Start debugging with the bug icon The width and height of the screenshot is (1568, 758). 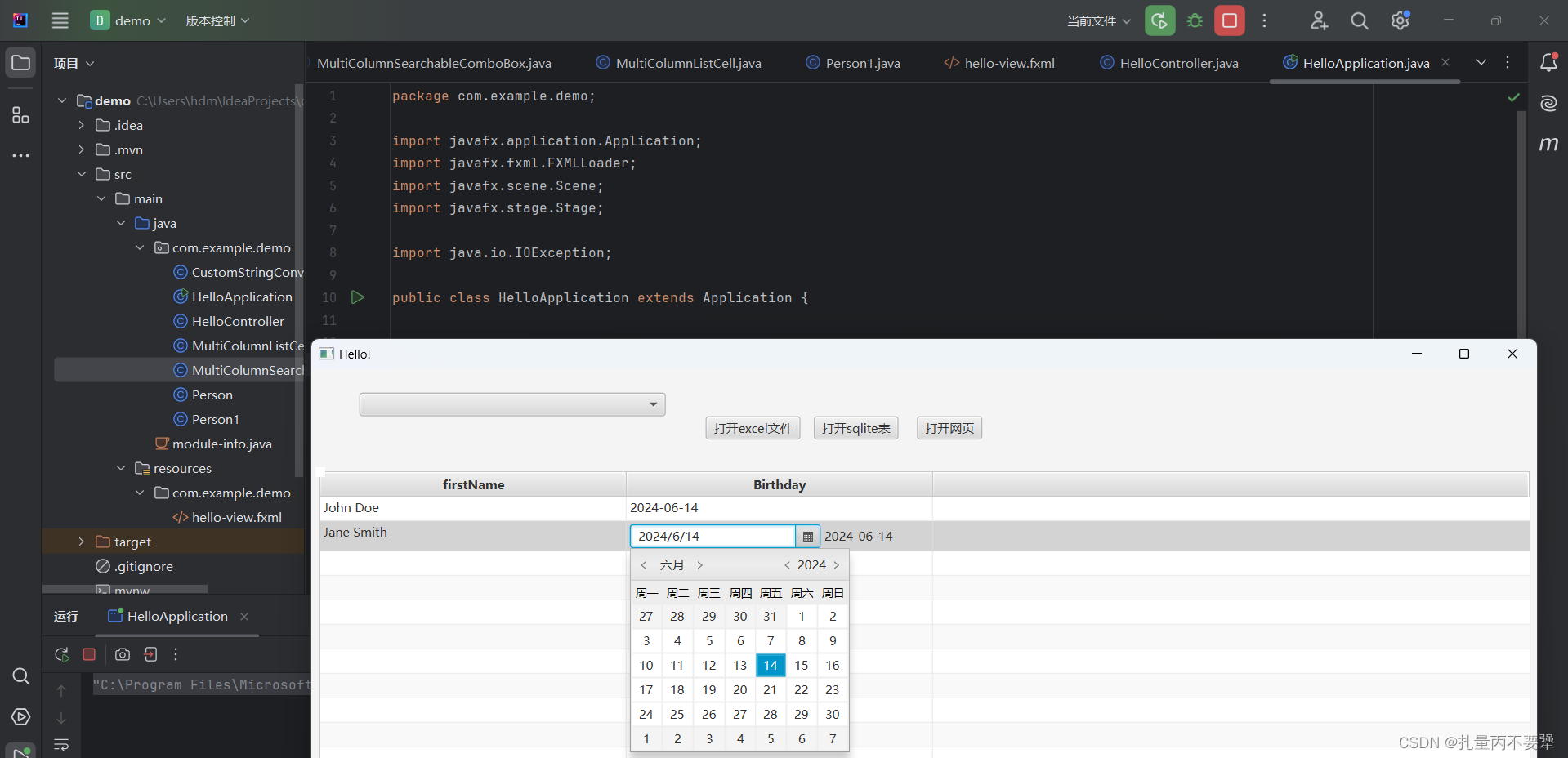1195,20
